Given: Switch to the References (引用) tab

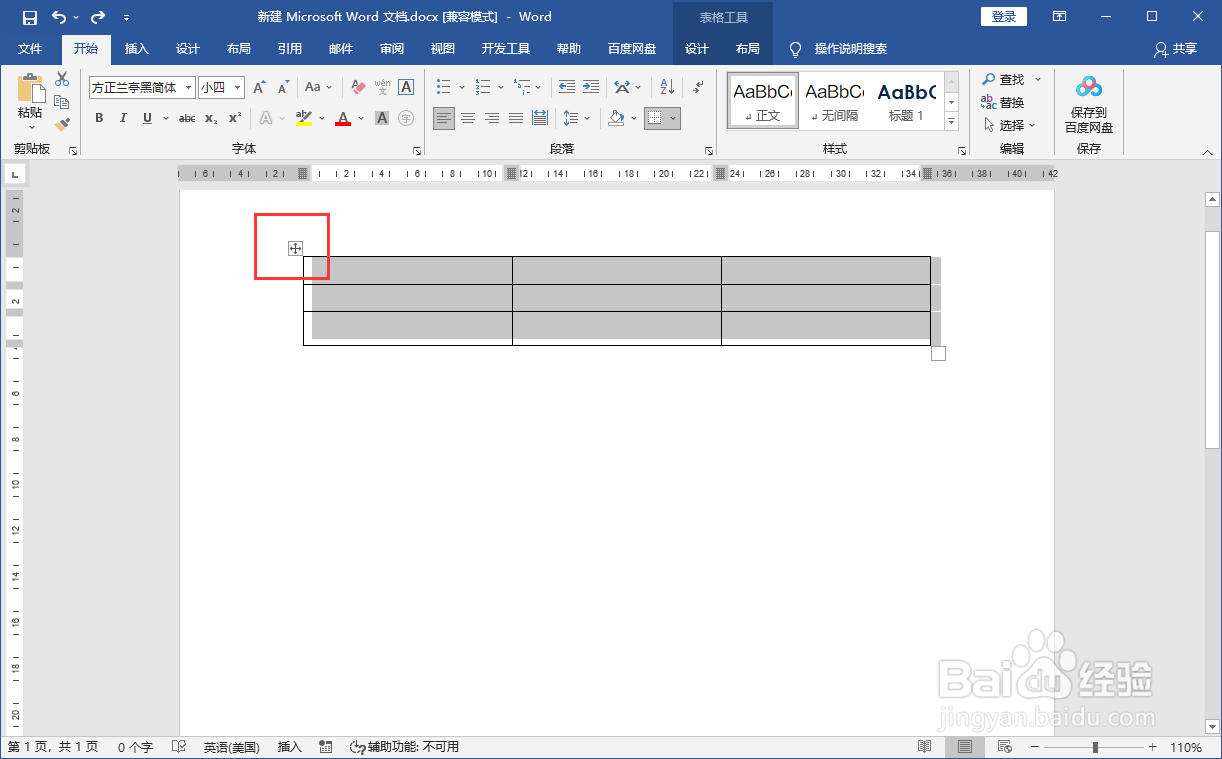Looking at the screenshot, I should point(290,49).
